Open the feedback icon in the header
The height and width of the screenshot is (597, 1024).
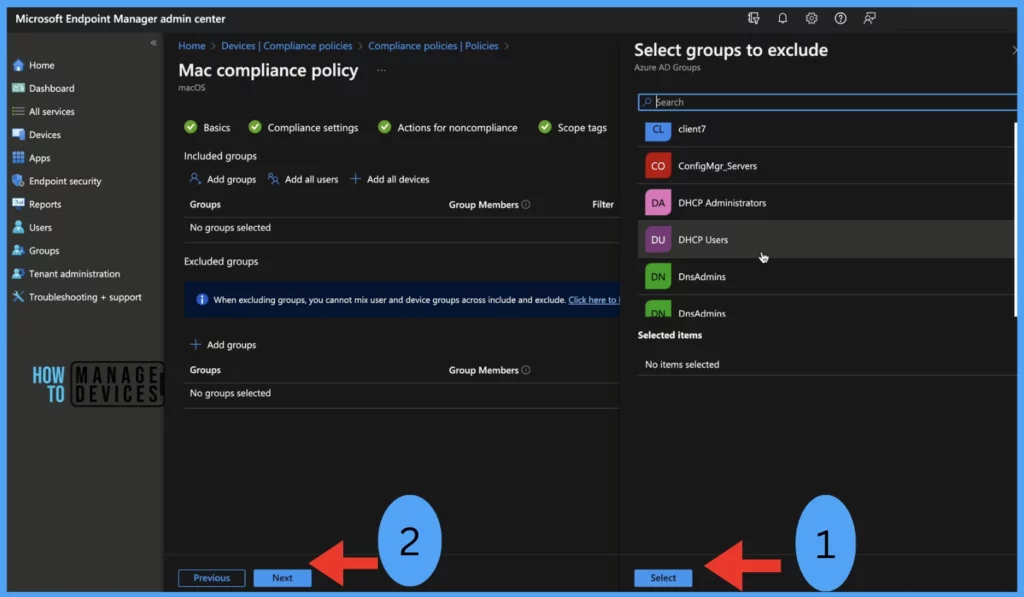pos(869,18)
